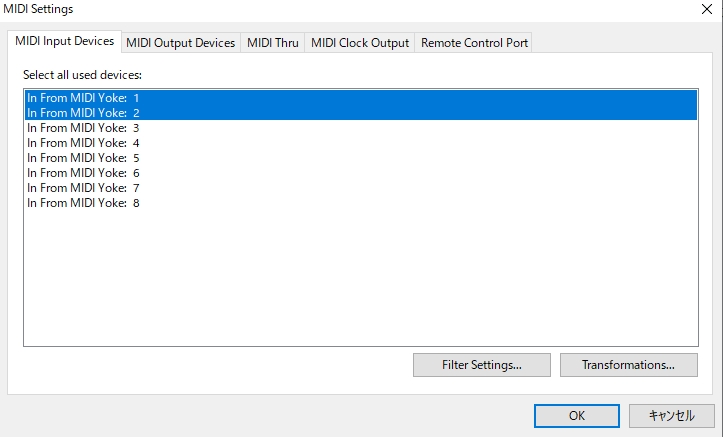Select In From MIDI Yoke: 4
Screen dimensions: 723x437
[361, 143]
